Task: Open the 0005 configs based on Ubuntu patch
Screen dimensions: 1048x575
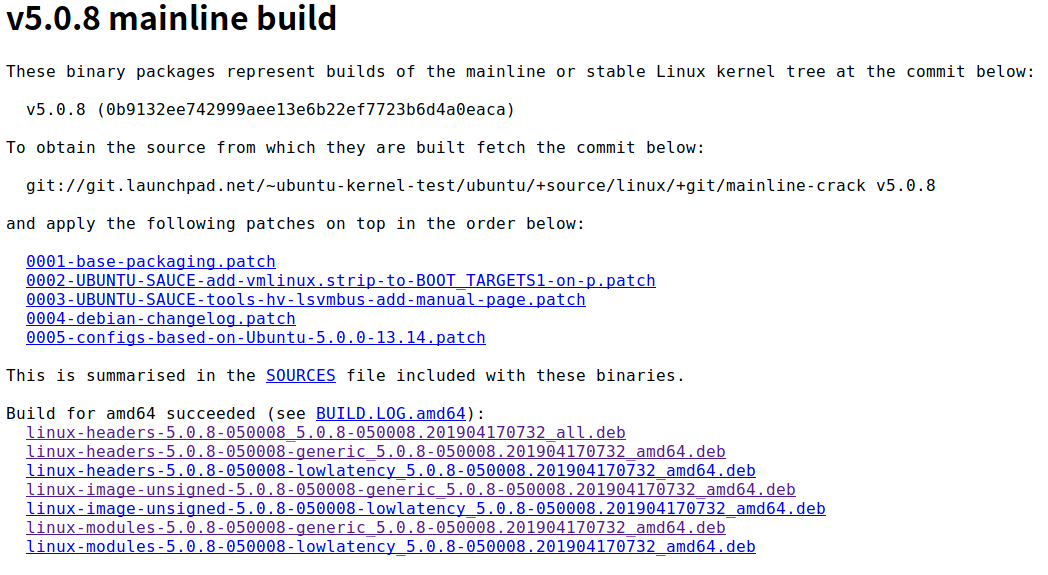Action: click(255, 338)
